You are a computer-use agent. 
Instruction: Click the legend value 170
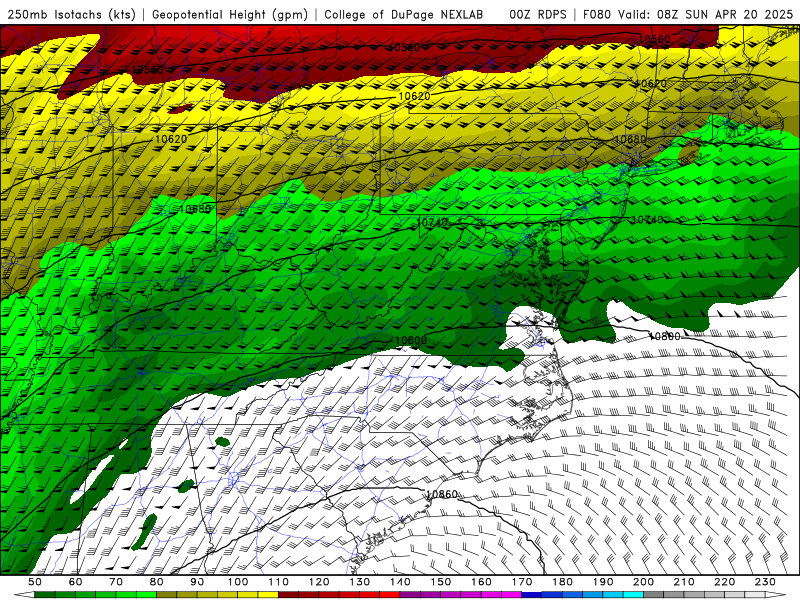pyautogui.click(x=522, y=582)
